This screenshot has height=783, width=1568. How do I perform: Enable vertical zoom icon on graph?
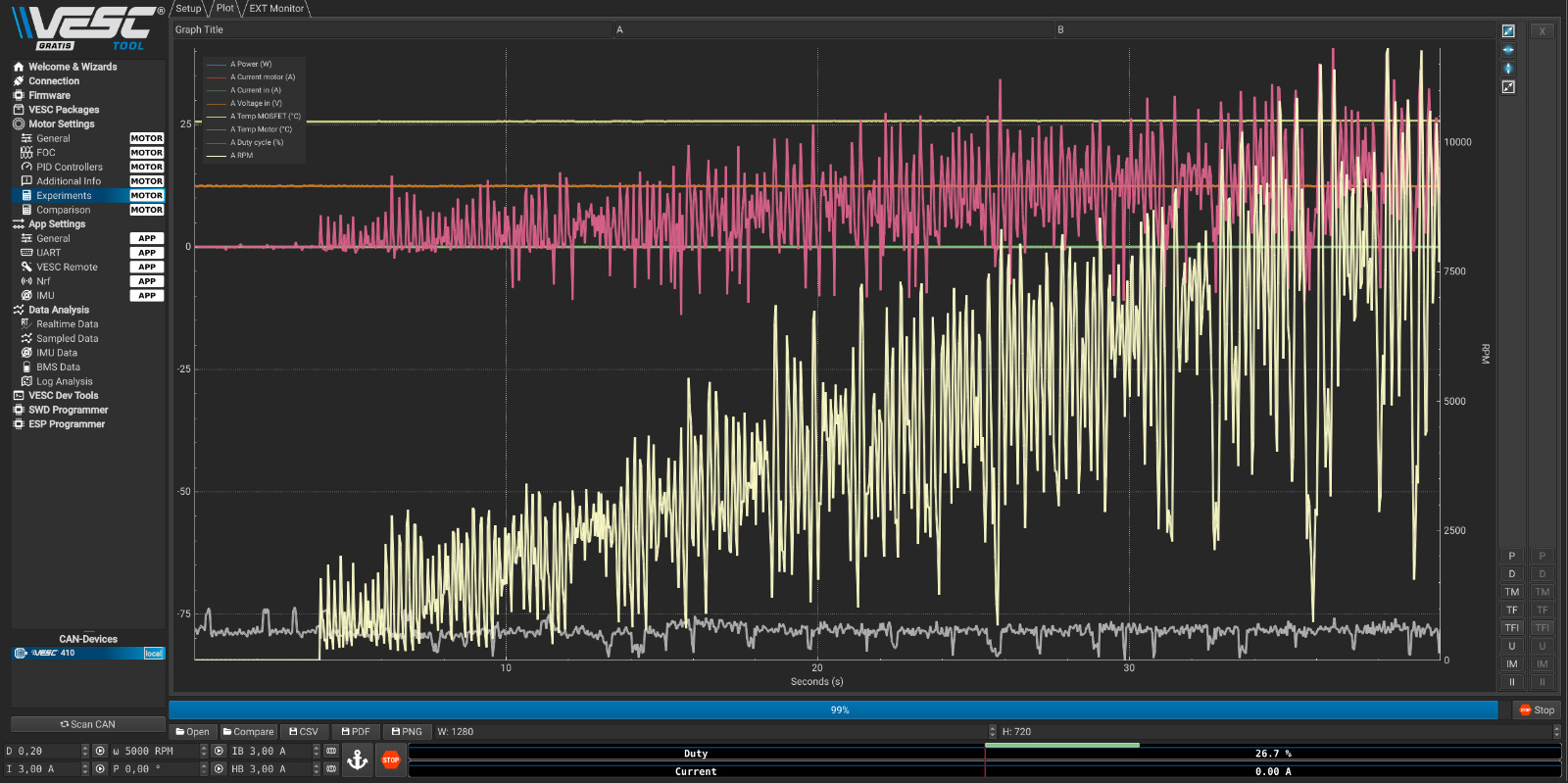1508,69
